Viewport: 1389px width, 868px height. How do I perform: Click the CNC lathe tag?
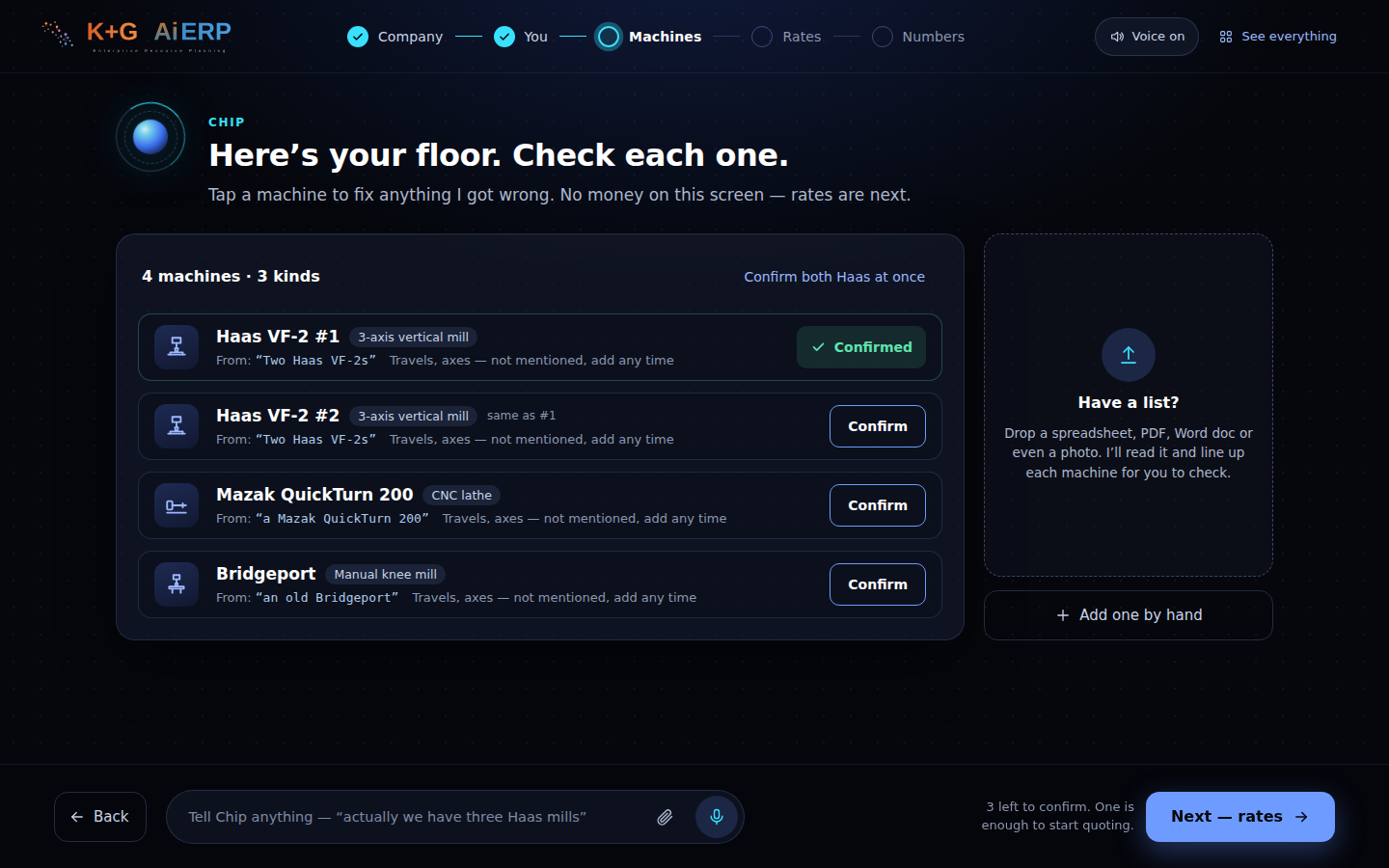[461, 496]
